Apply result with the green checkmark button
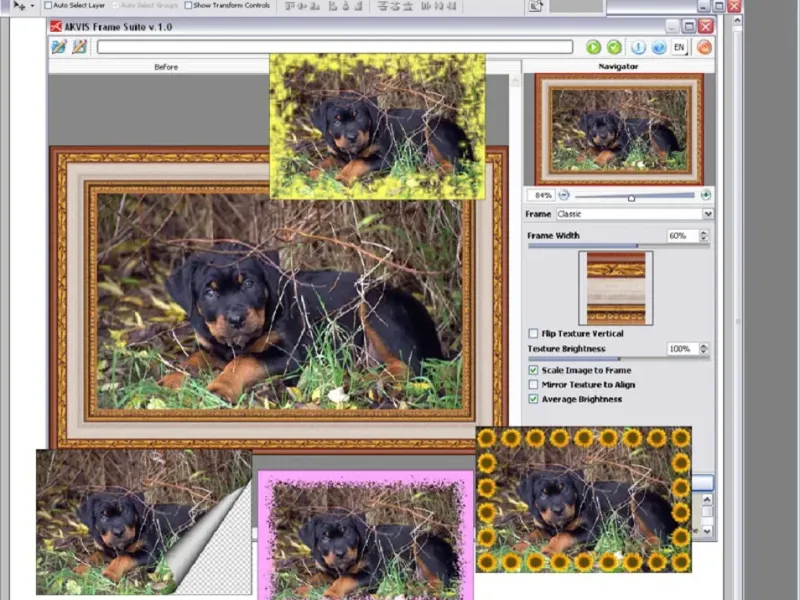The image size is (800, 600). point(614,47)
